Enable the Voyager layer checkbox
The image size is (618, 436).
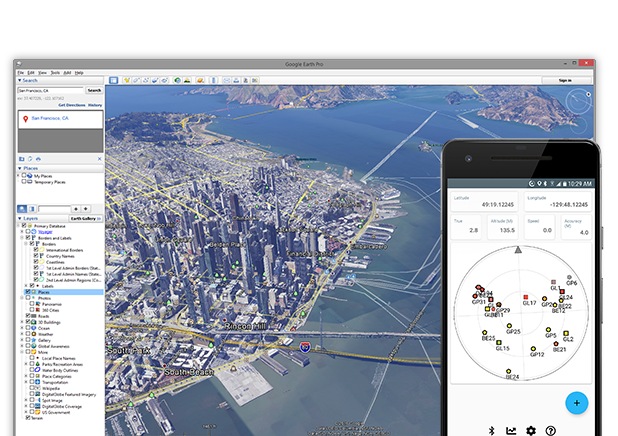click(x=28, y=231)
